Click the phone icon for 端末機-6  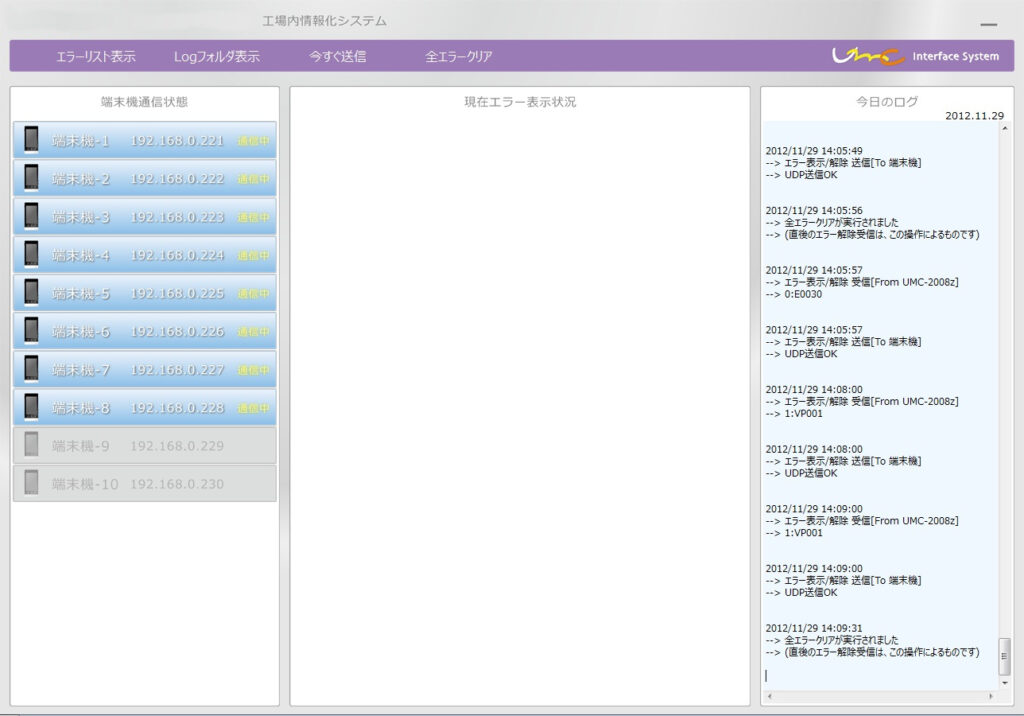(32, 331)
